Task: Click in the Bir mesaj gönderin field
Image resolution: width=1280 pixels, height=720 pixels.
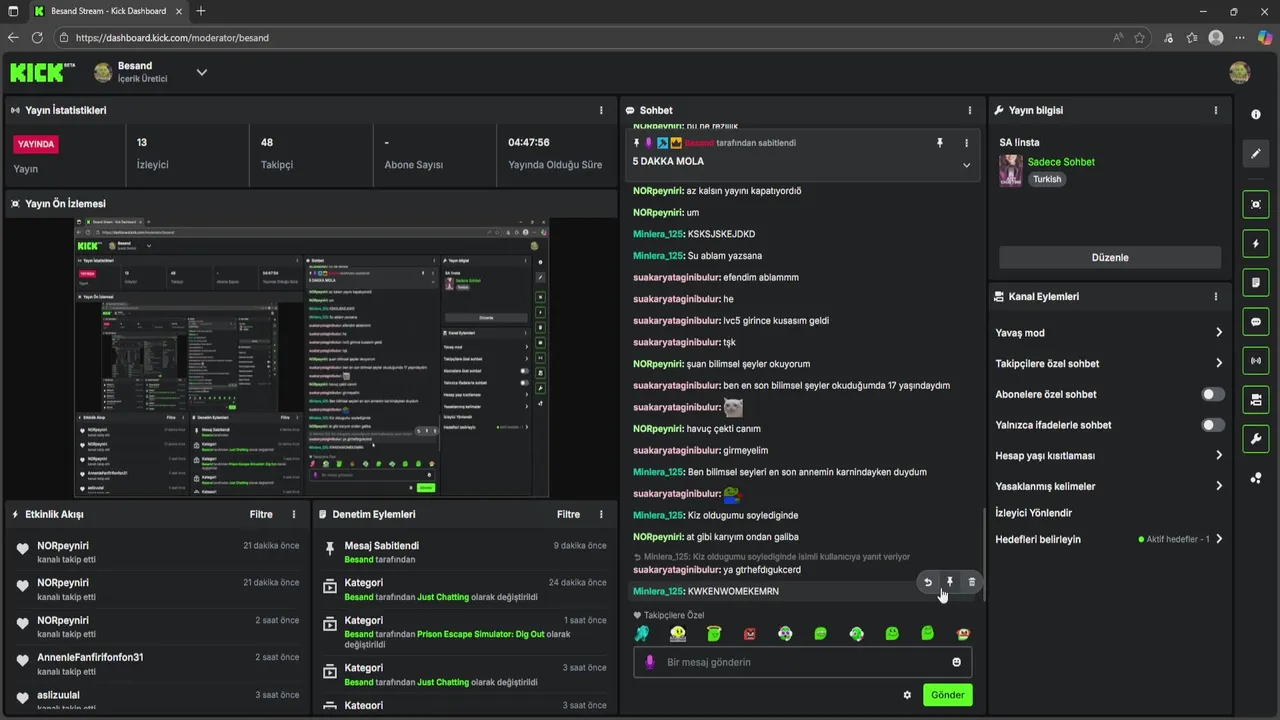Action: pyautogui.click(x=803, y=662)
